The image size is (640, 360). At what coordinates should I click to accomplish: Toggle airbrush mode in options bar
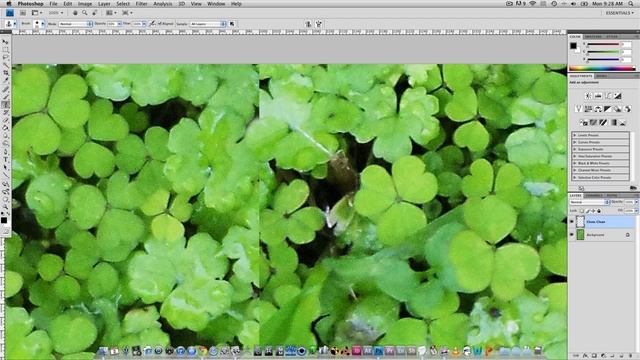pyautogui.click(x=152, y=24)
